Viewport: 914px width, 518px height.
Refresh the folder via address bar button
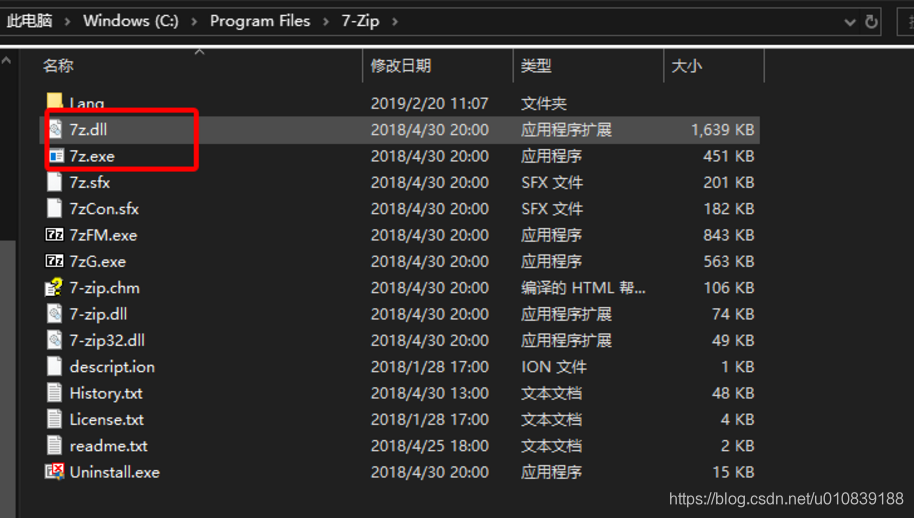[871, 22]
